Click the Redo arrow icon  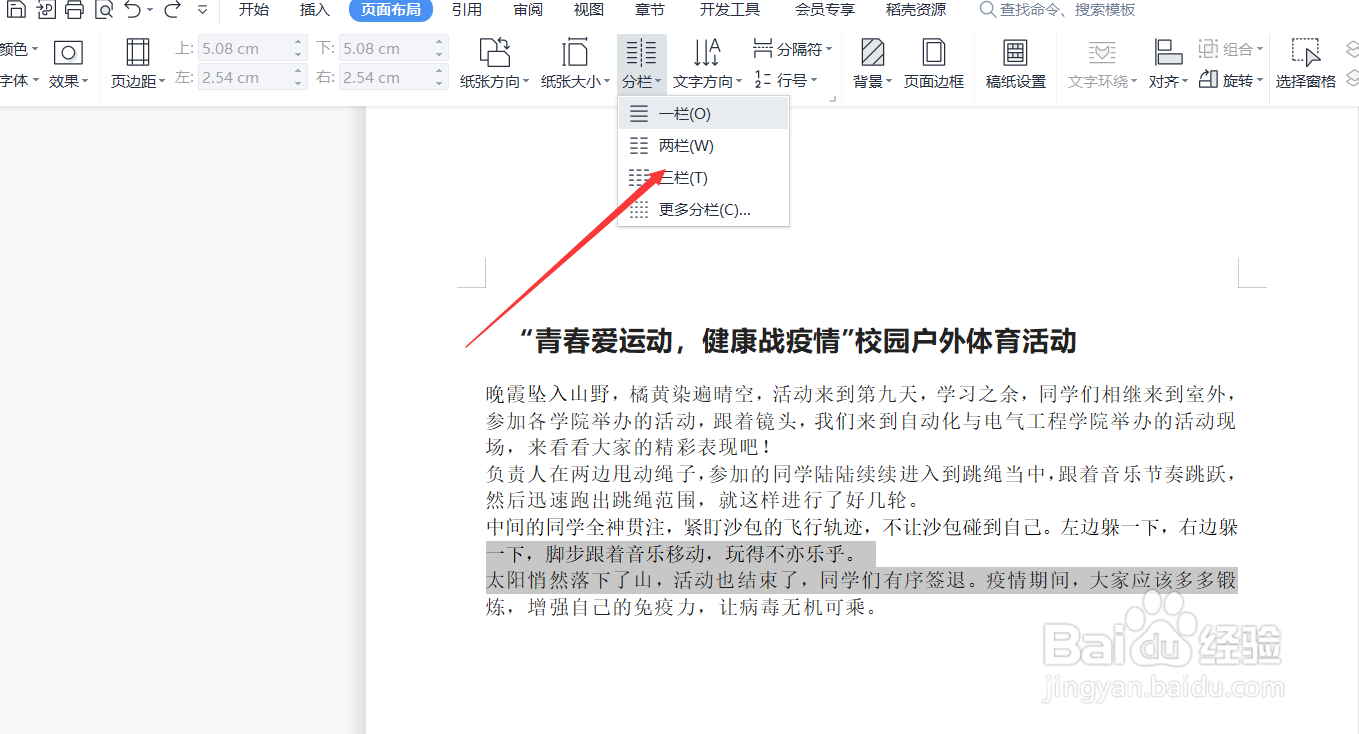pos(173,10)
